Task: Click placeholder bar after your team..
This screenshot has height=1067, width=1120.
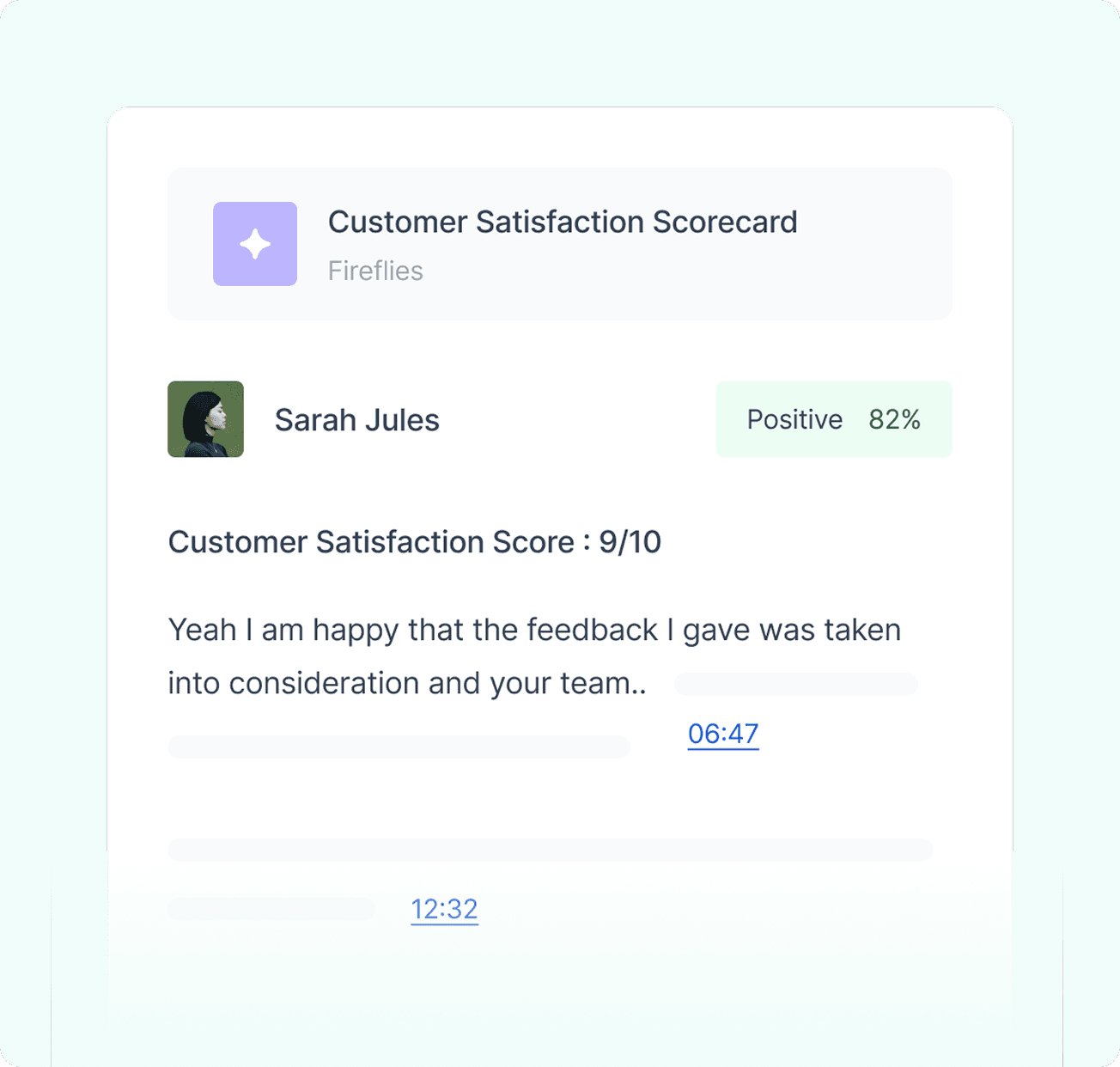Action: pyautogui.click(x=796, y=684)
